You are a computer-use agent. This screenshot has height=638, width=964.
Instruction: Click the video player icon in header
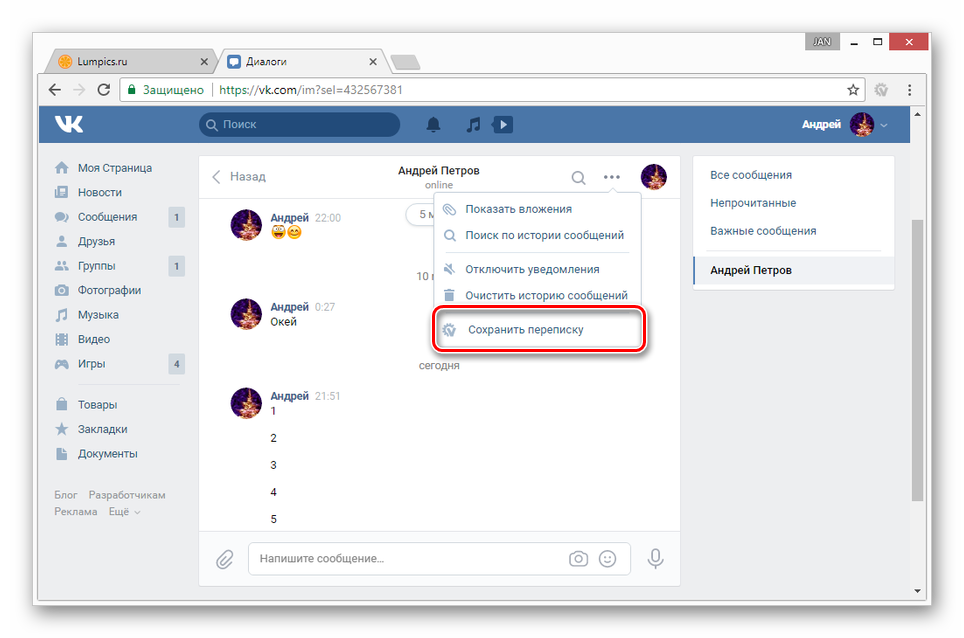click(x=503, y=125)
